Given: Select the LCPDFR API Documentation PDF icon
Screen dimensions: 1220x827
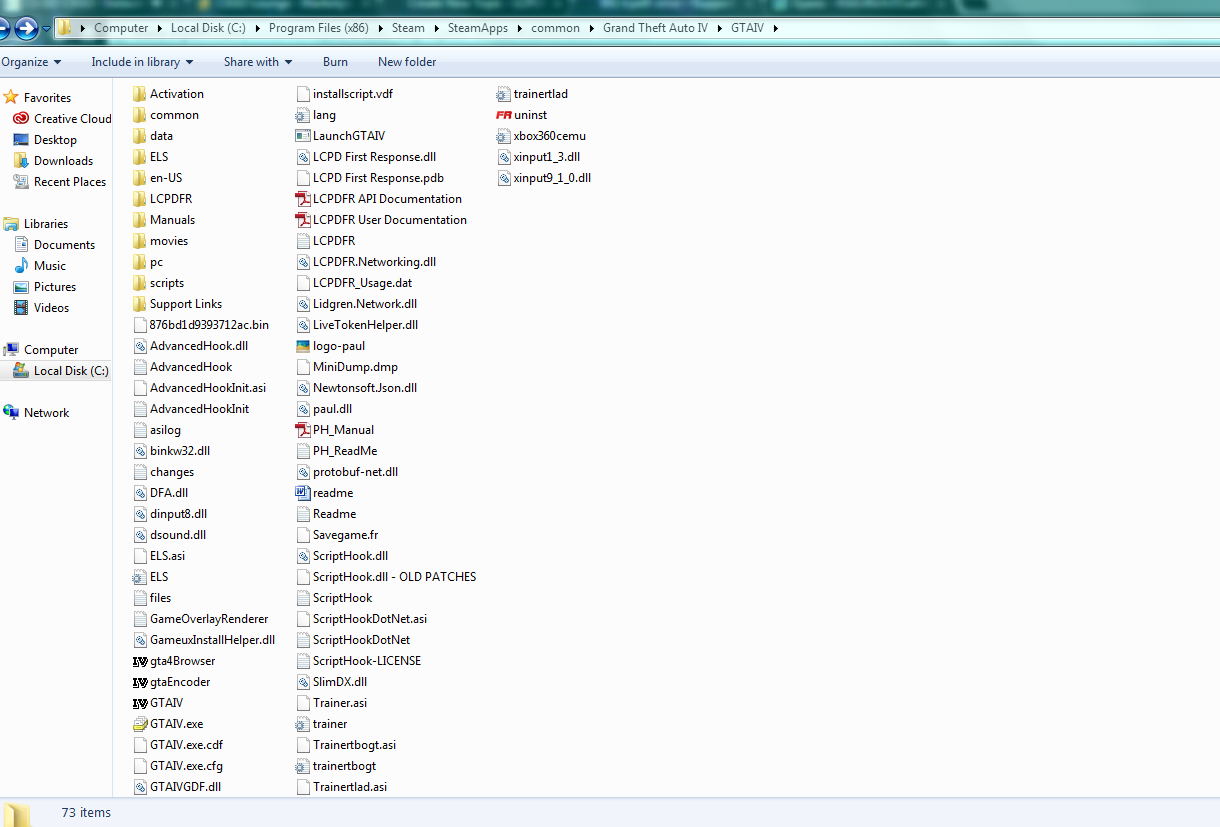Looking at the screenshot, I should pyautogui.click(x=303, y=199).
